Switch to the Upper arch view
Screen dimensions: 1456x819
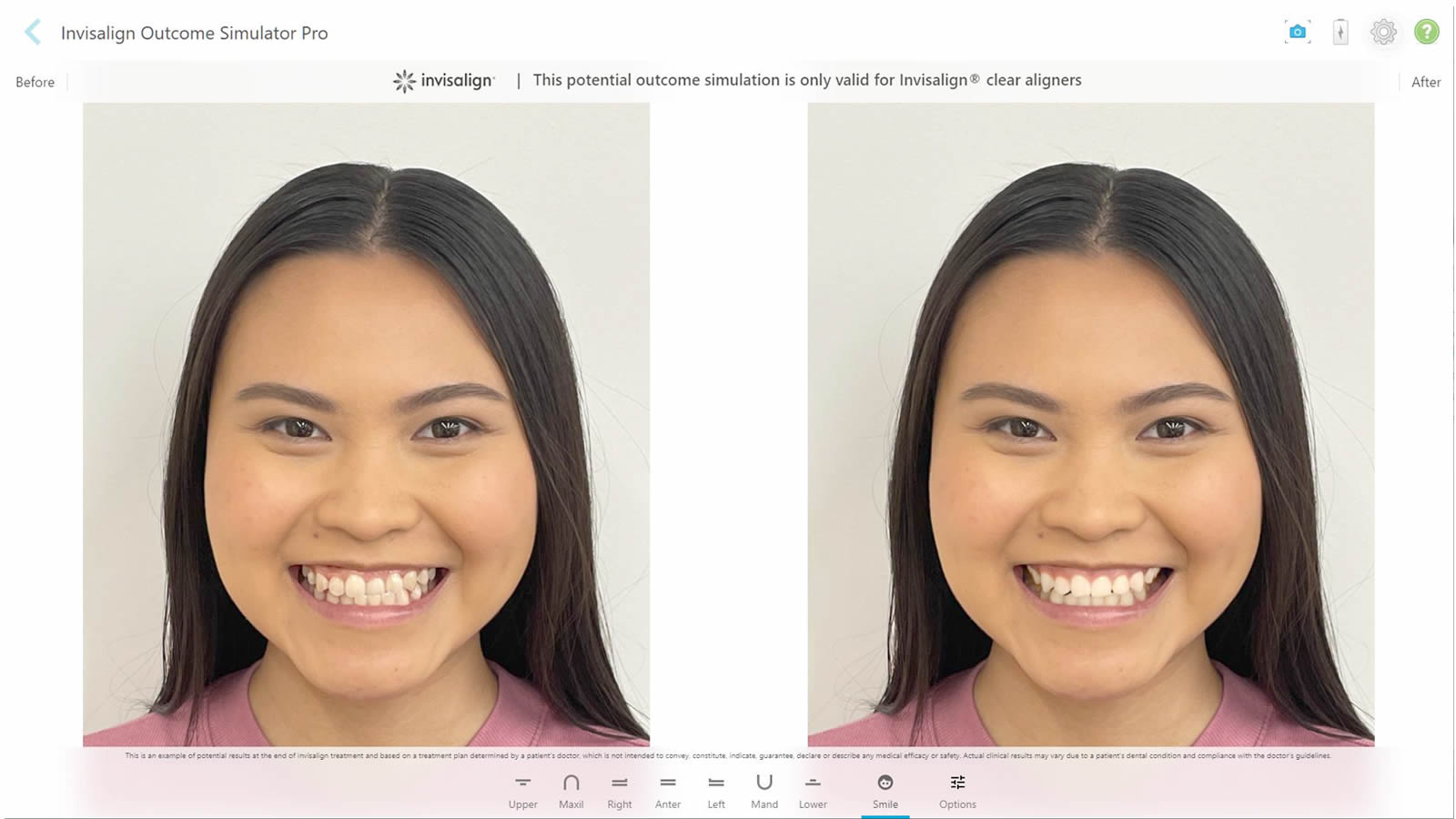(522, 791)
